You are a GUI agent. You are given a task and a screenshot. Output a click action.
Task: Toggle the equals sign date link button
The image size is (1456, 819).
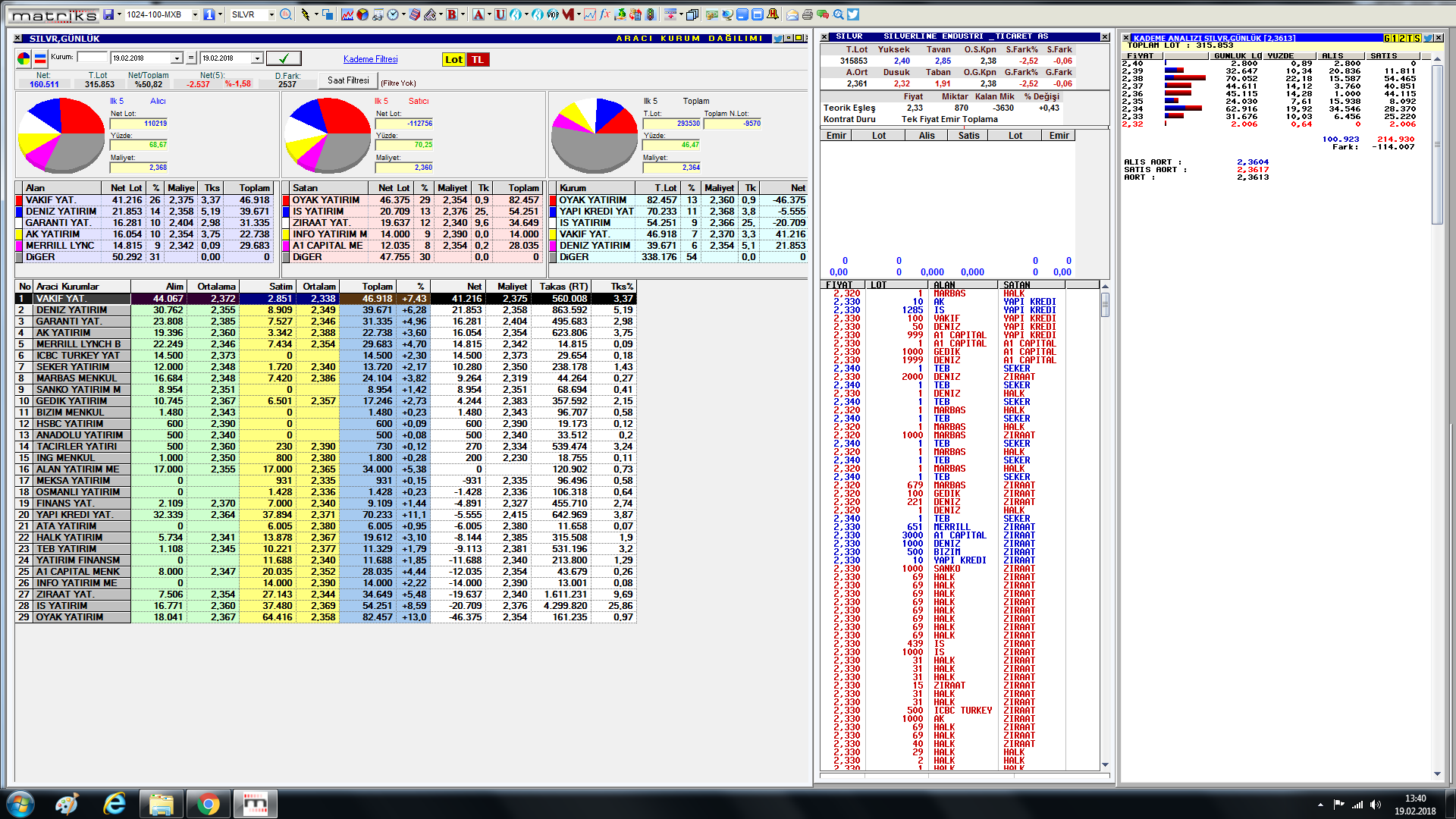[191, 58]
